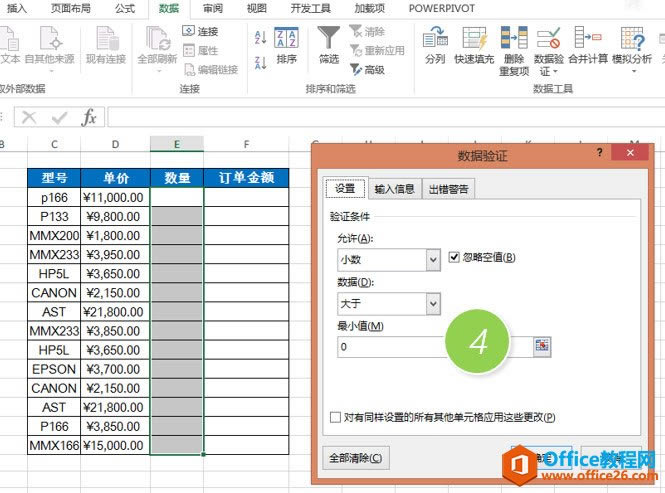Click 清除 clear filter

(367, 31)
